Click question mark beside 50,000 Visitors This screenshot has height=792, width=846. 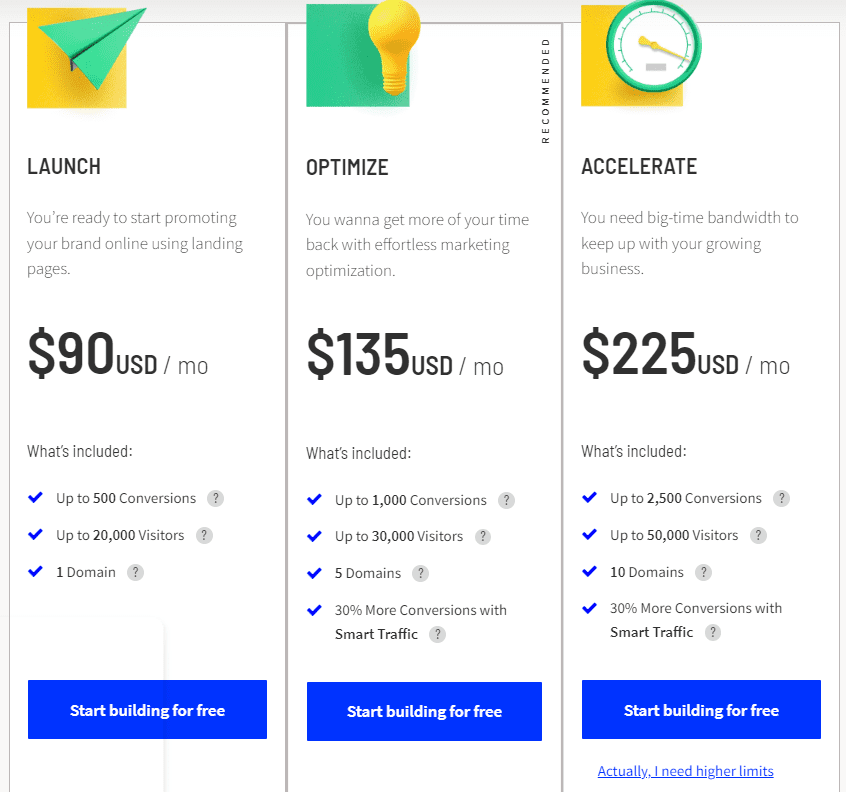[x=758, y=535]
